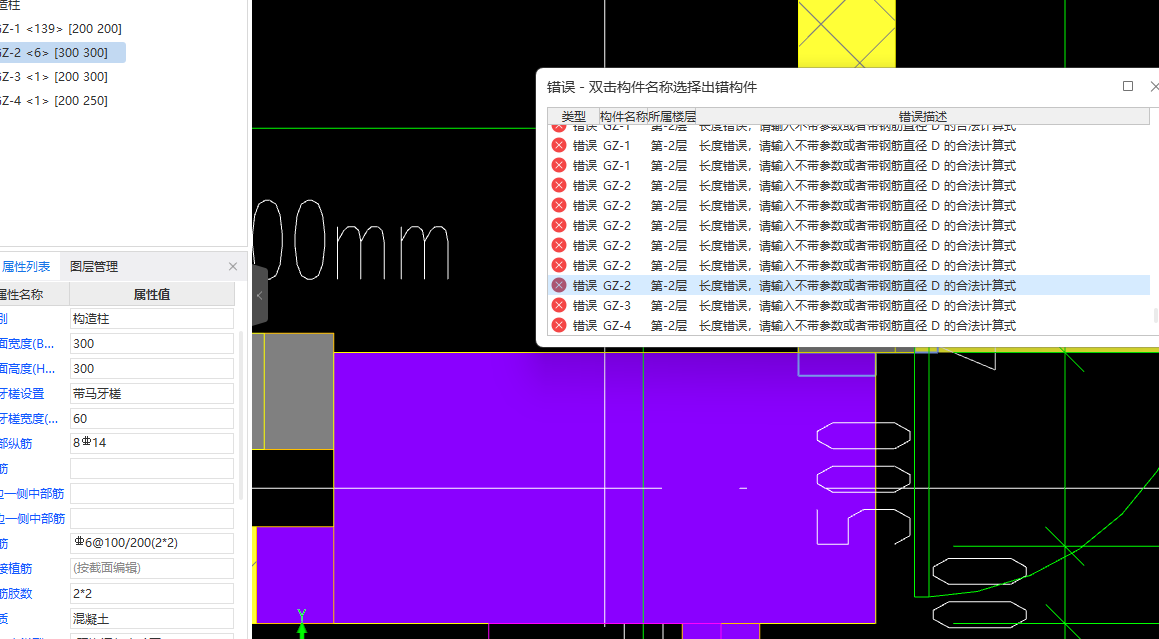Close the property list panel with the X icon
The height and width of the screenshot is (639, 1159).
[233, 266]
